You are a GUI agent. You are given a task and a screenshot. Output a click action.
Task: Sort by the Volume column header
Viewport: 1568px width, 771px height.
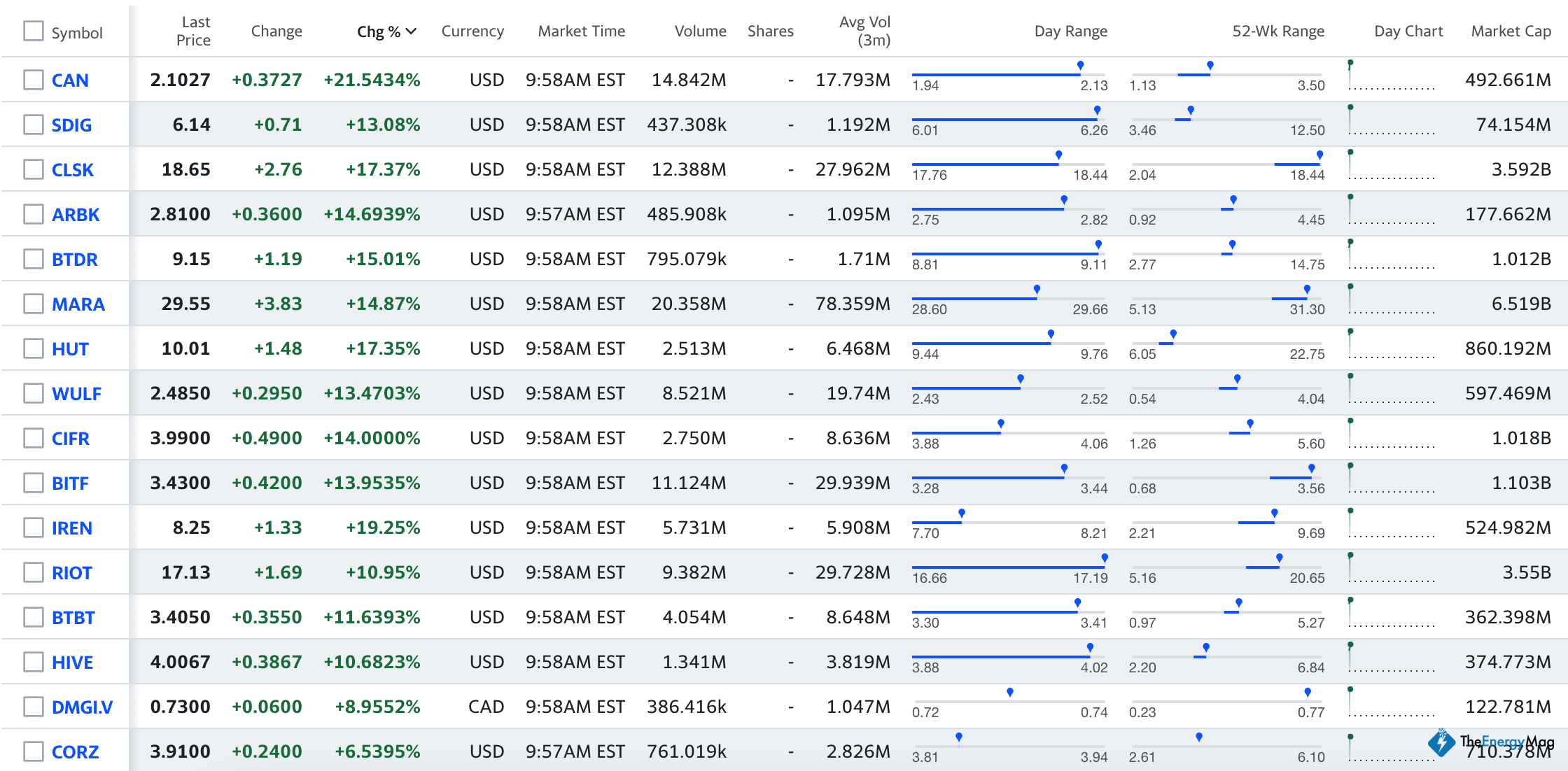tap(700, 31)
